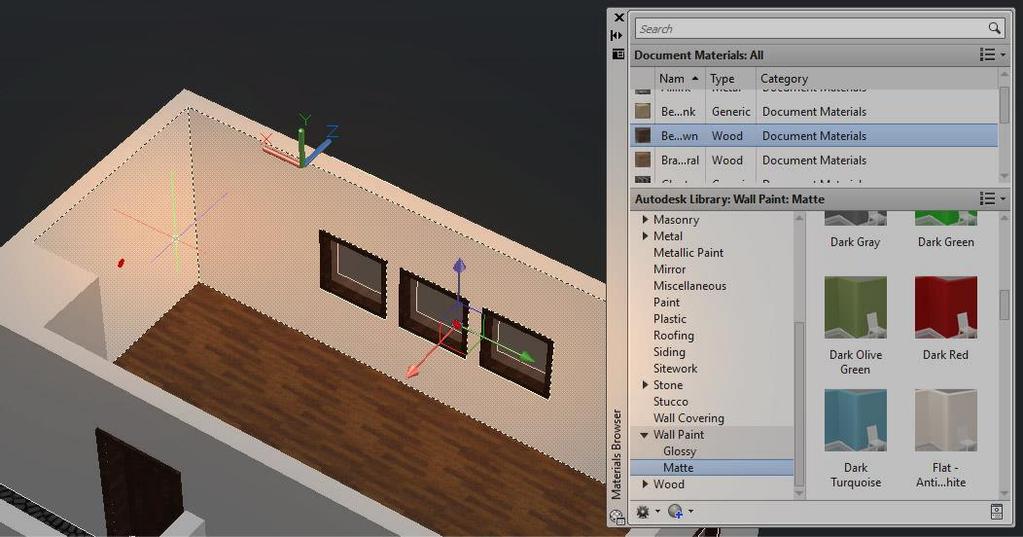Sort by the Category column header
Viewport: 1023px width, 537px height.
[x=876, y=78]
